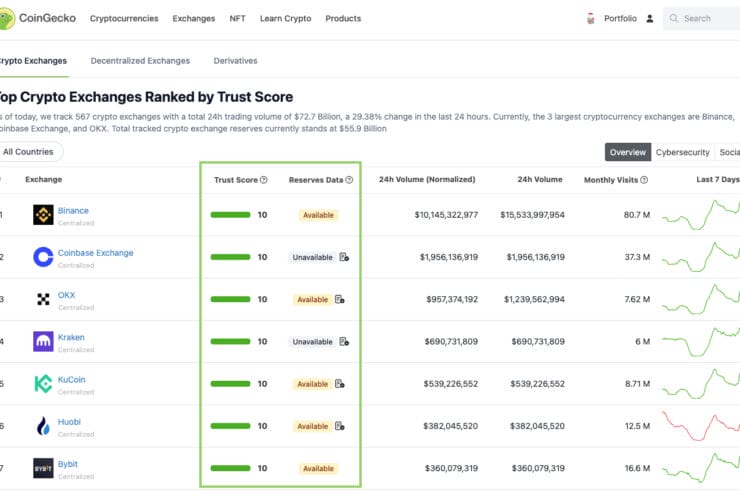This screenshot has width=740, height=492.
Task: Open the Cryptocurrencies menu
Action: click(x=124, y=18)
